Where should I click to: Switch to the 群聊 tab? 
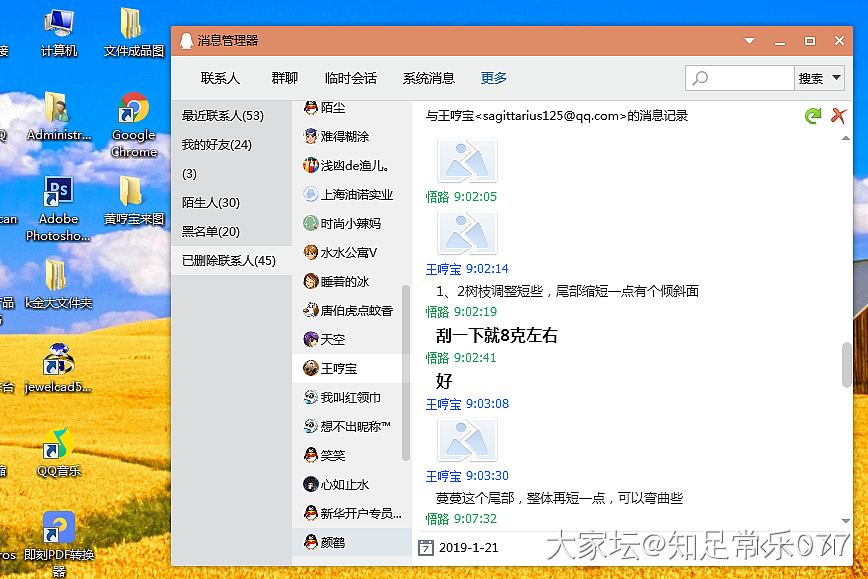284,78
